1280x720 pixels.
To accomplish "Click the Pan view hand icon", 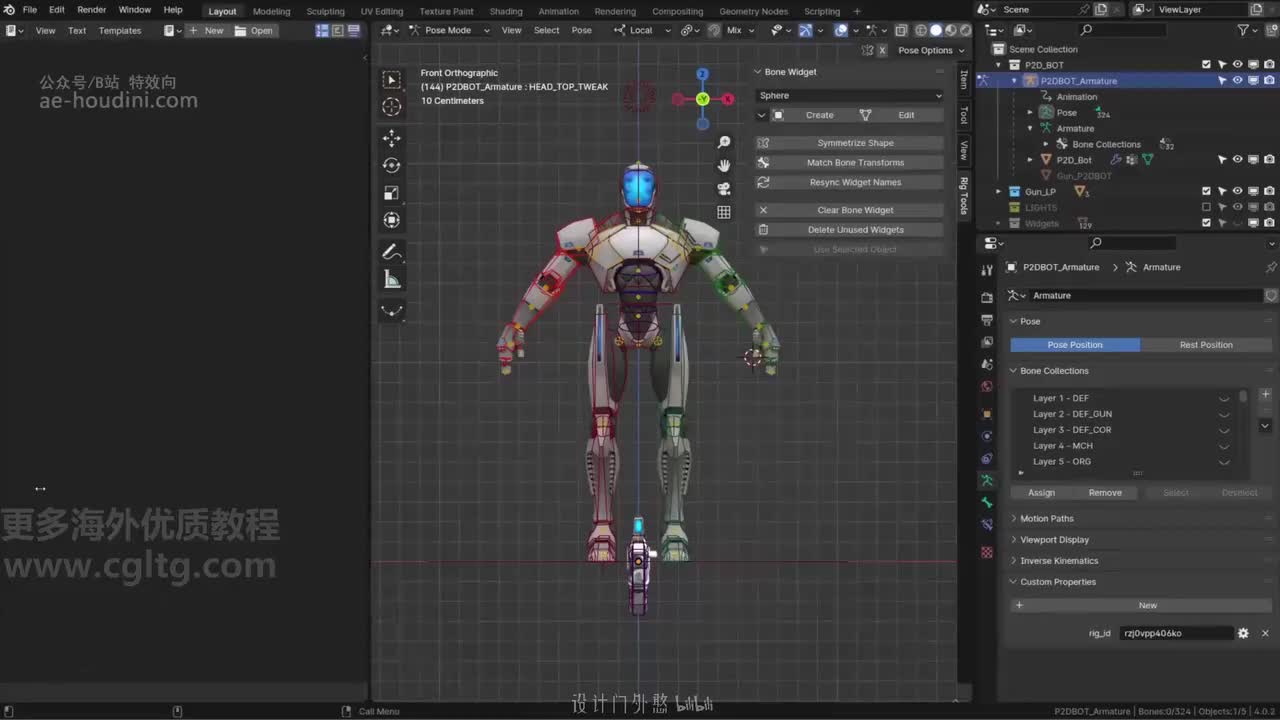I will (x=724, y=166).
